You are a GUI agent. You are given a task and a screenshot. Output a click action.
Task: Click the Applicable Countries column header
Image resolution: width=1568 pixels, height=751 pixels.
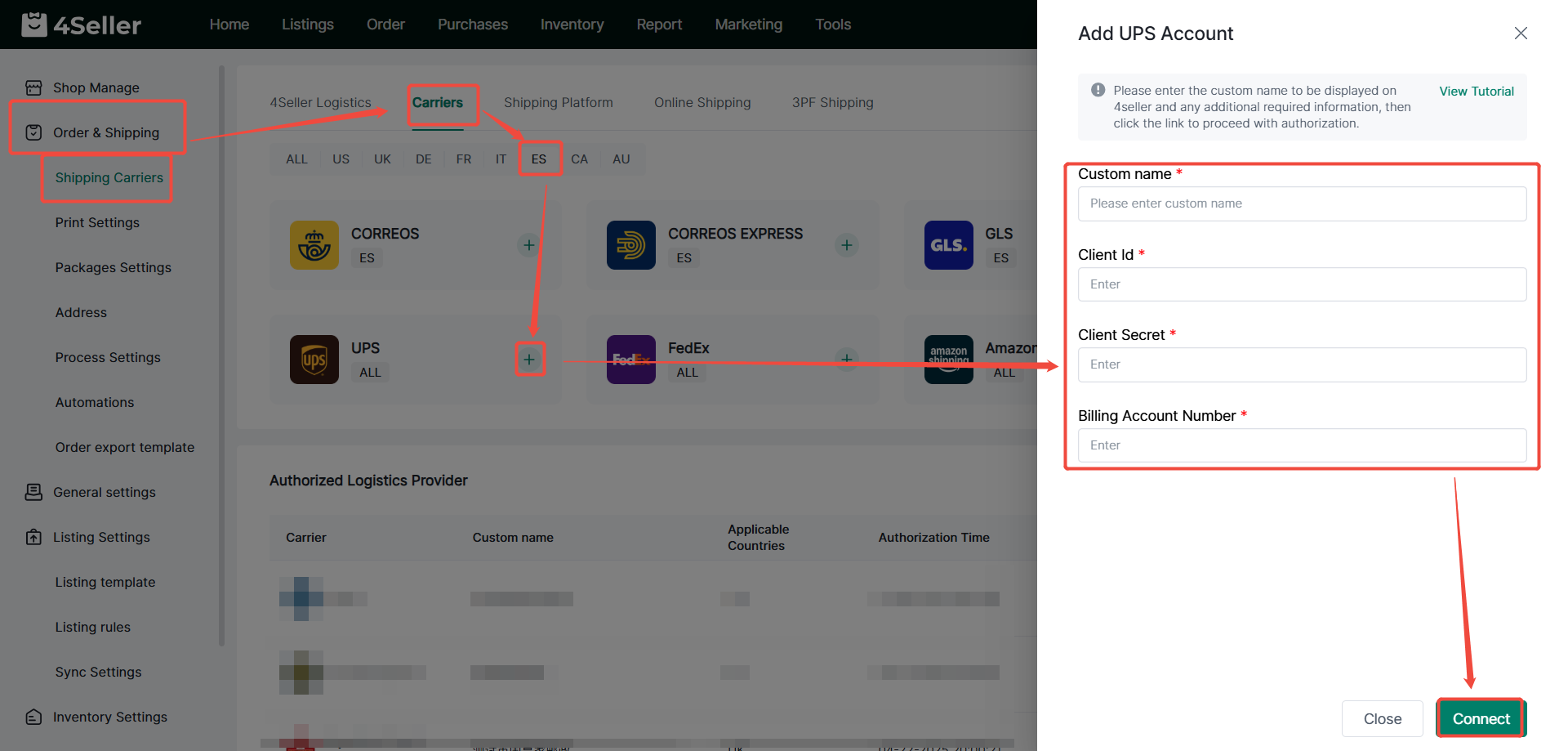coord(759,537)
